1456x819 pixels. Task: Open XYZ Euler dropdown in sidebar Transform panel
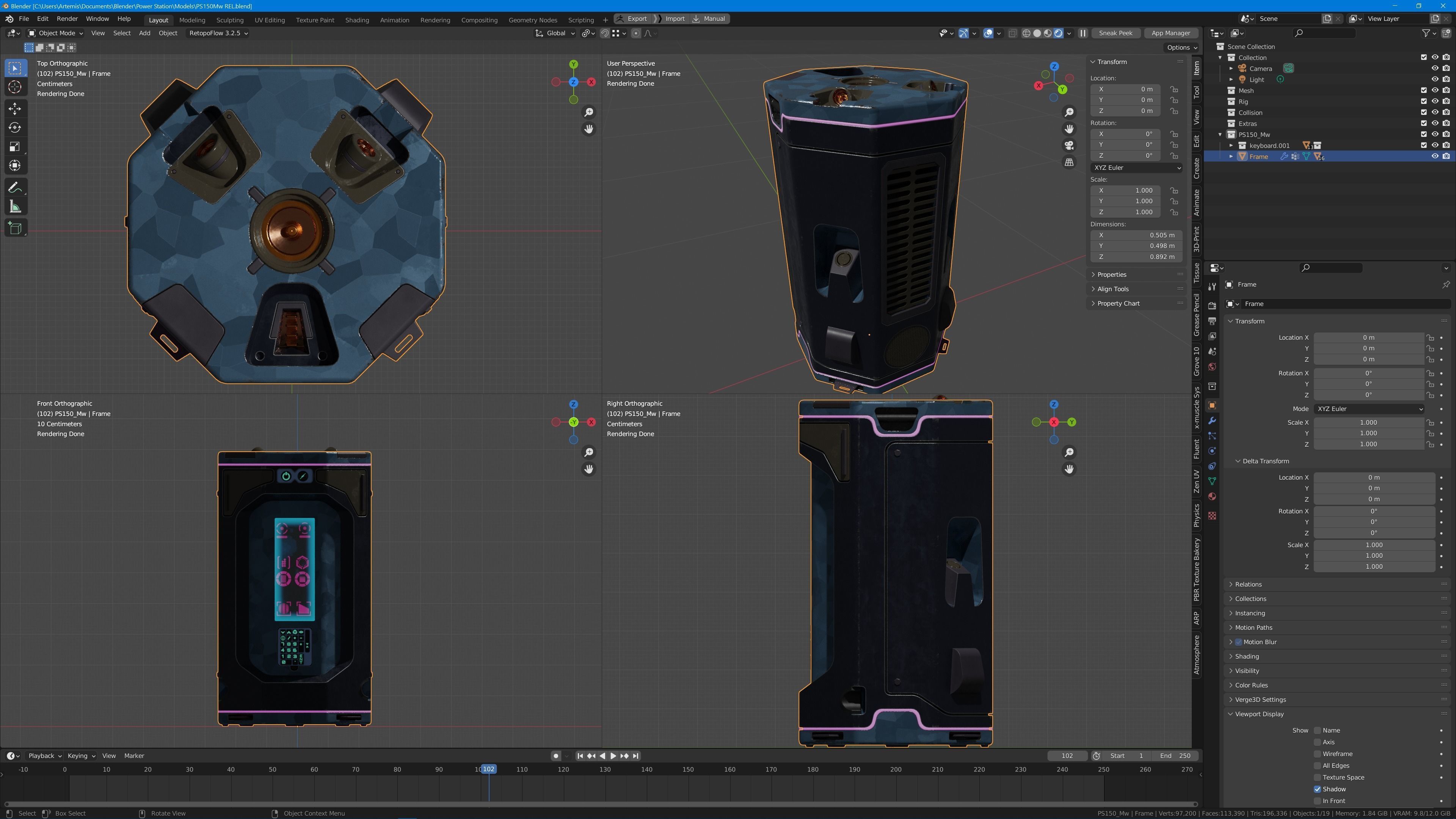tap(1136, 168)
